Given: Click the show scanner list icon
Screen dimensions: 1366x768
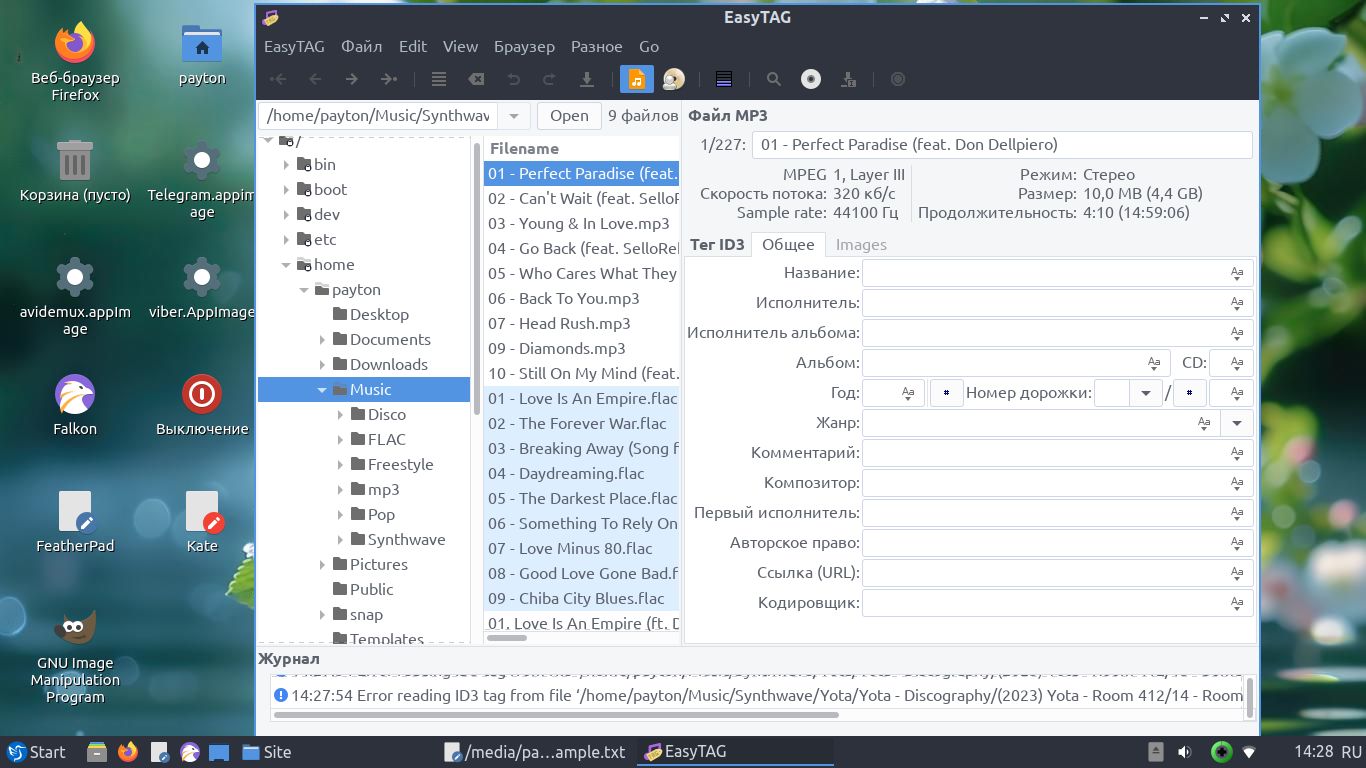Looking at the screenshot, I should pyautogui.click(x=439, y=79).
